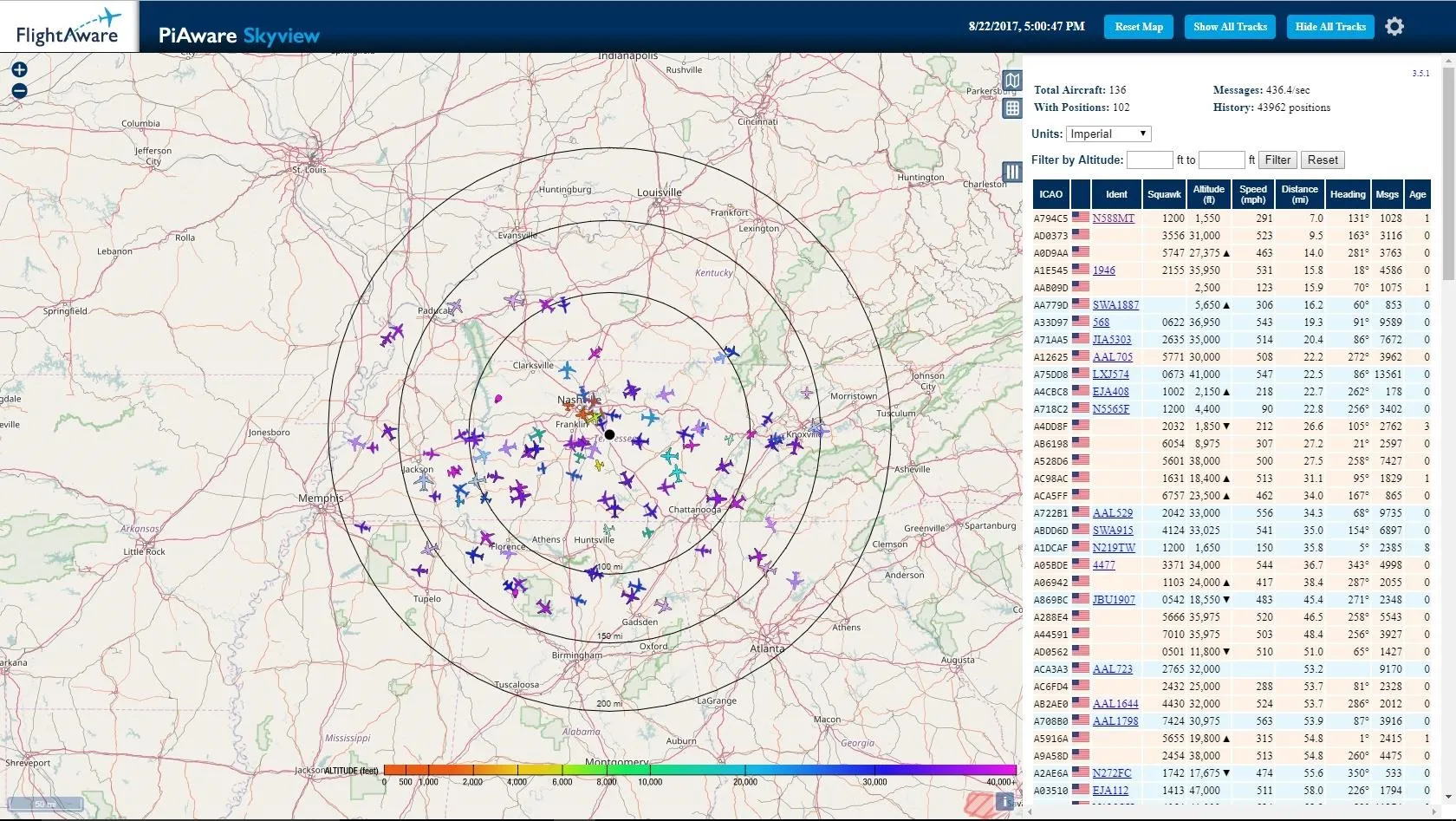Viewport: 1456px width, 821px height.
Task: Open the N272FC flight link
Action: coord(1112,773)
